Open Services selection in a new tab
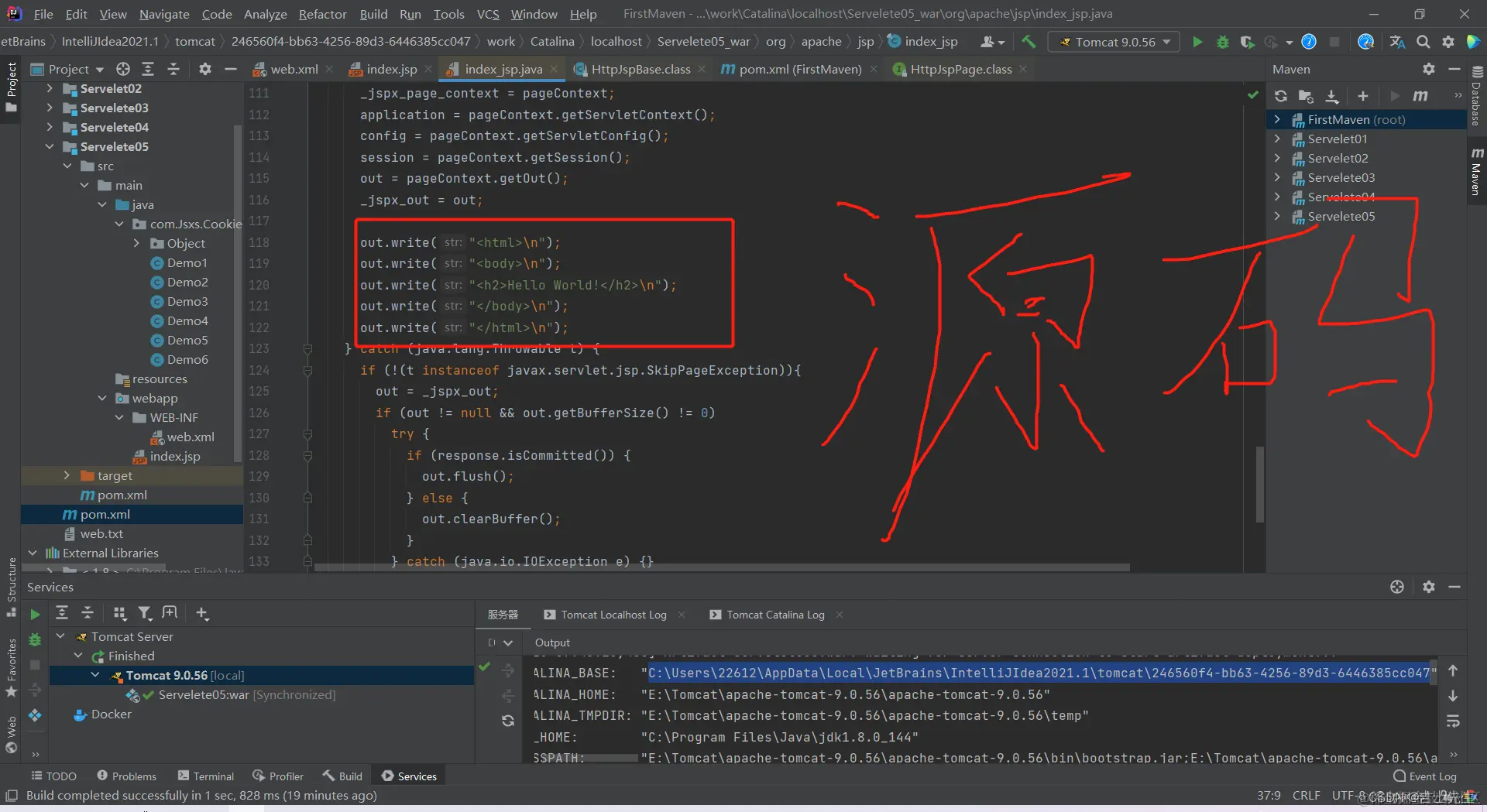 tap(170, 613)
